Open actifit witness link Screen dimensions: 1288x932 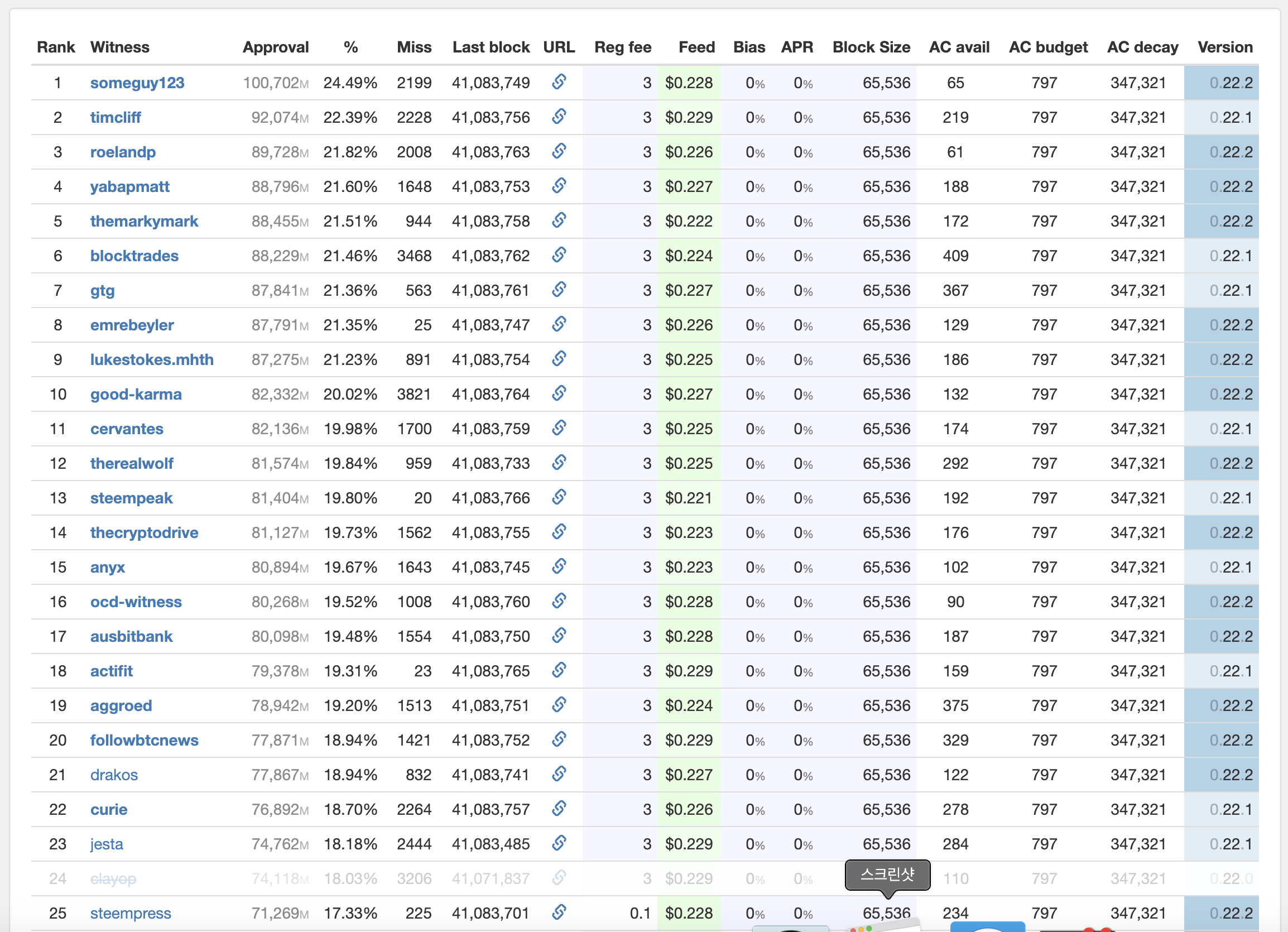tap(112, 672)
